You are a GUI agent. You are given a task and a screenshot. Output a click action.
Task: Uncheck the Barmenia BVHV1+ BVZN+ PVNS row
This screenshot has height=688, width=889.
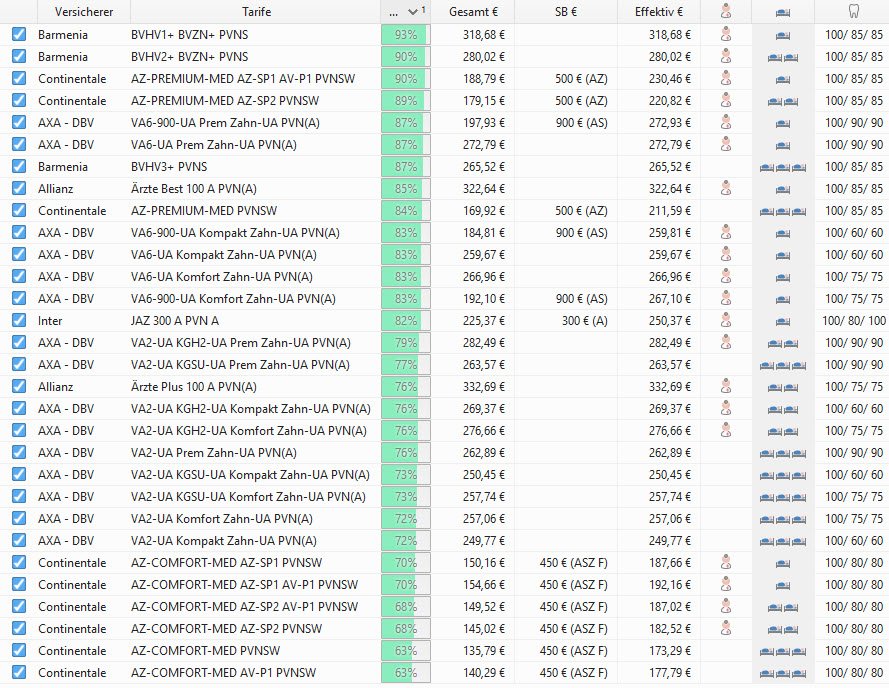19,35
